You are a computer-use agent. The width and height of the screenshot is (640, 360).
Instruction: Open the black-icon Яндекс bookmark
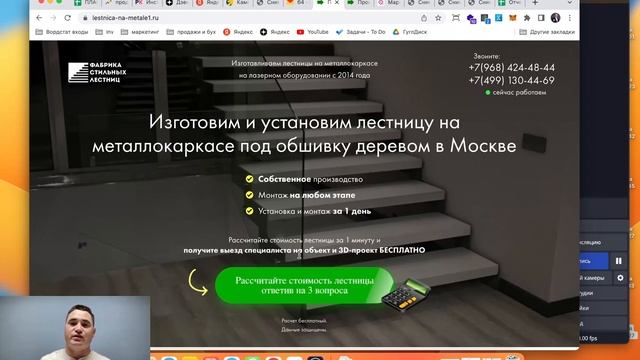275,32
